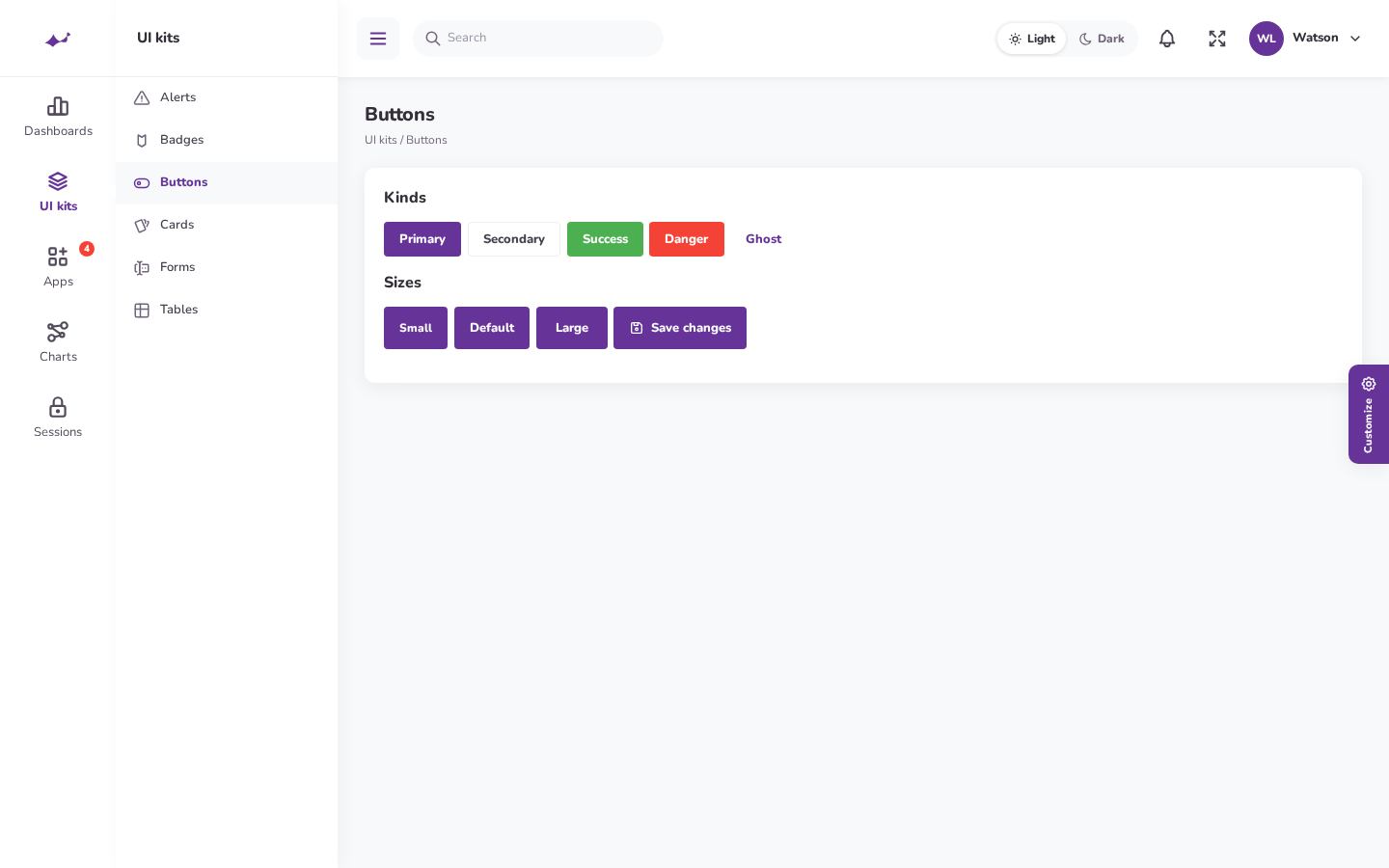Open the Sessions lock icon
1389x868 pixels.
point(58,407)
